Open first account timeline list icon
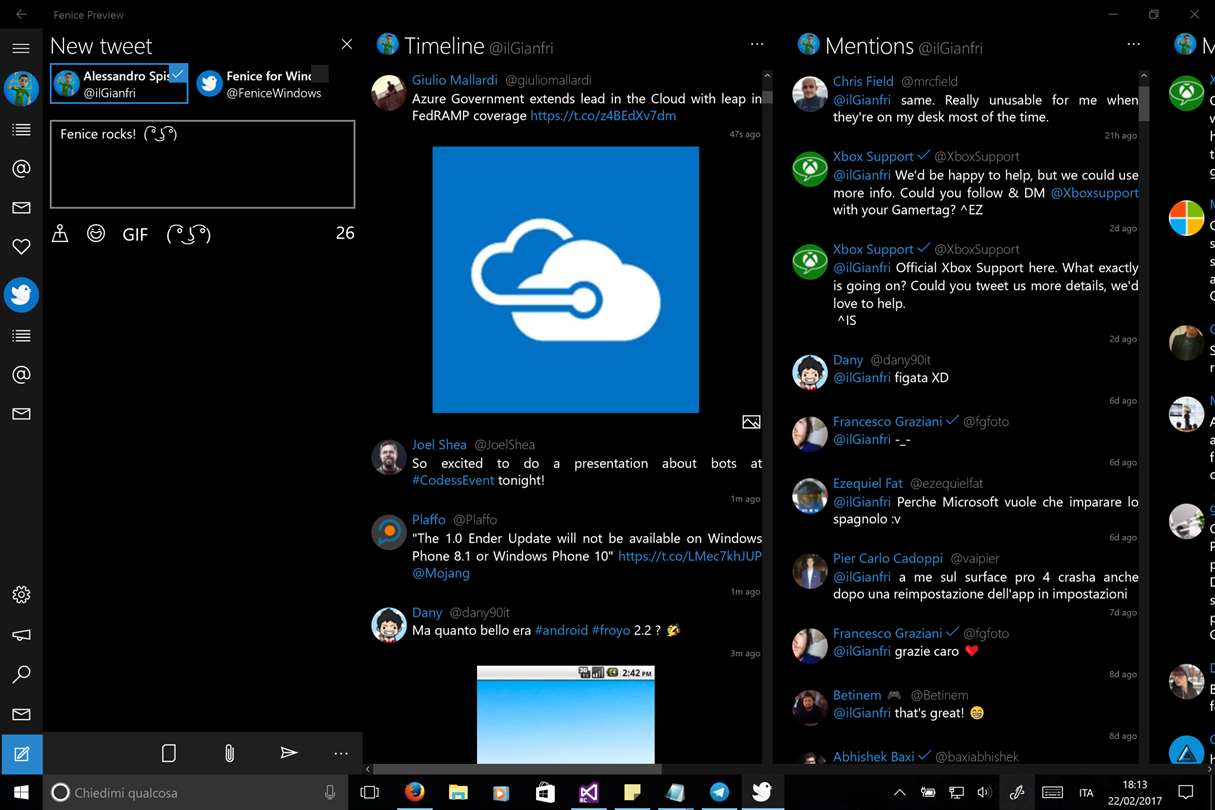 click(21, 129)
